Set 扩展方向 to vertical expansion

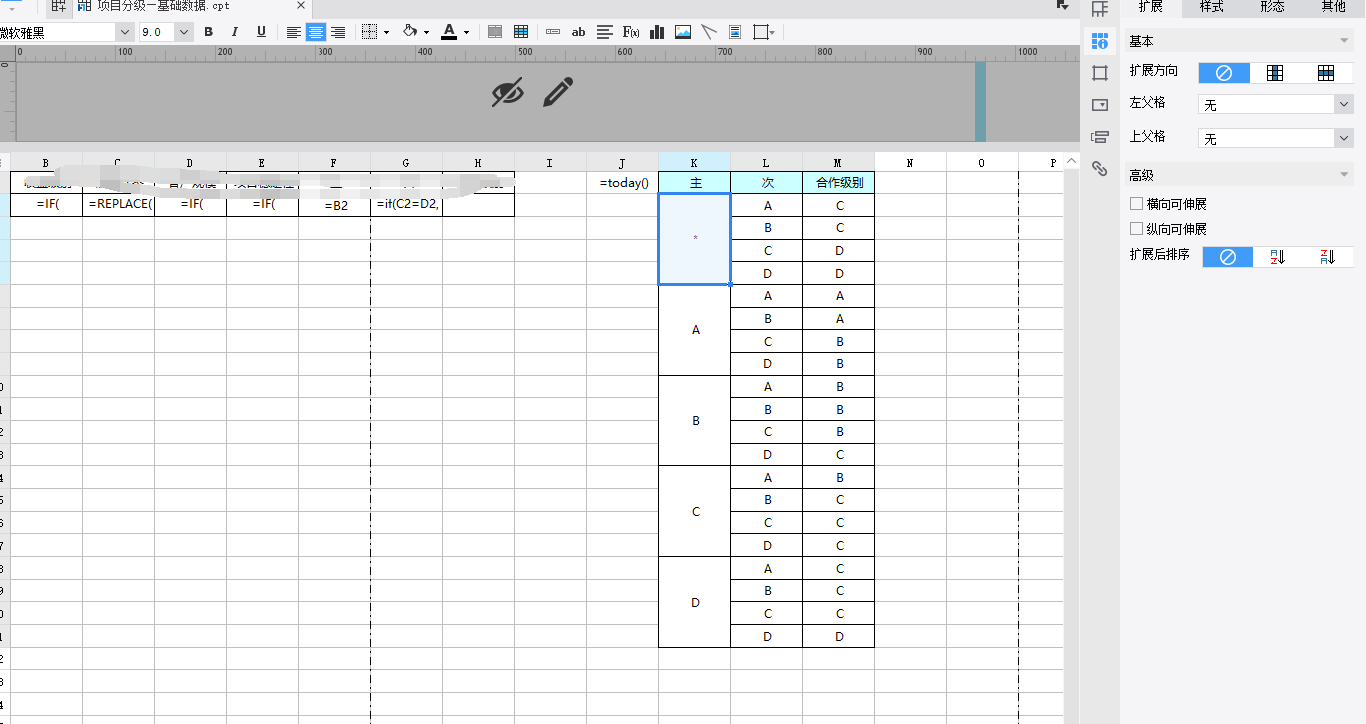(x=1275, y=72)
